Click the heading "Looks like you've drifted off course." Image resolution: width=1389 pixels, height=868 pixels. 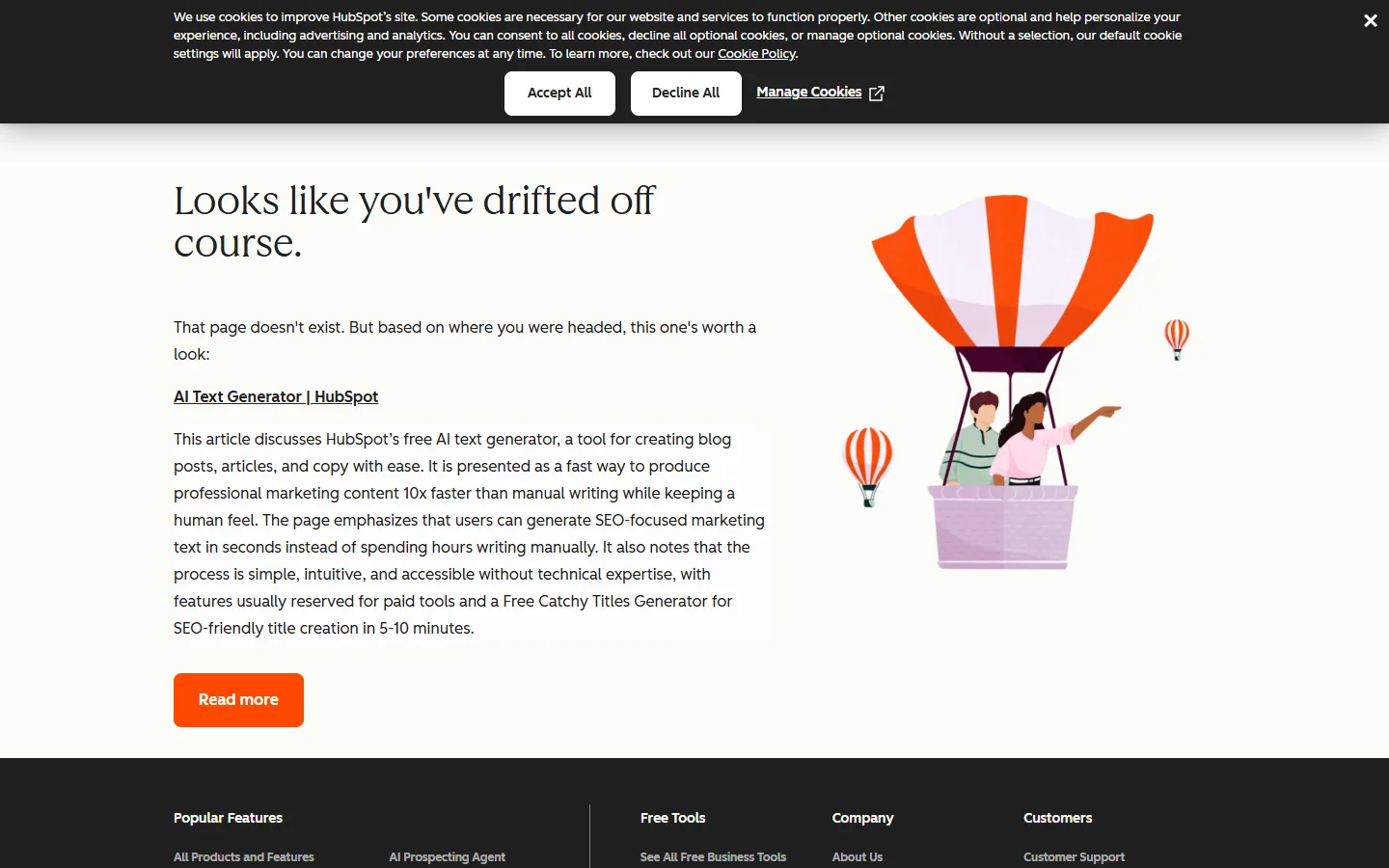pos(415,222)
